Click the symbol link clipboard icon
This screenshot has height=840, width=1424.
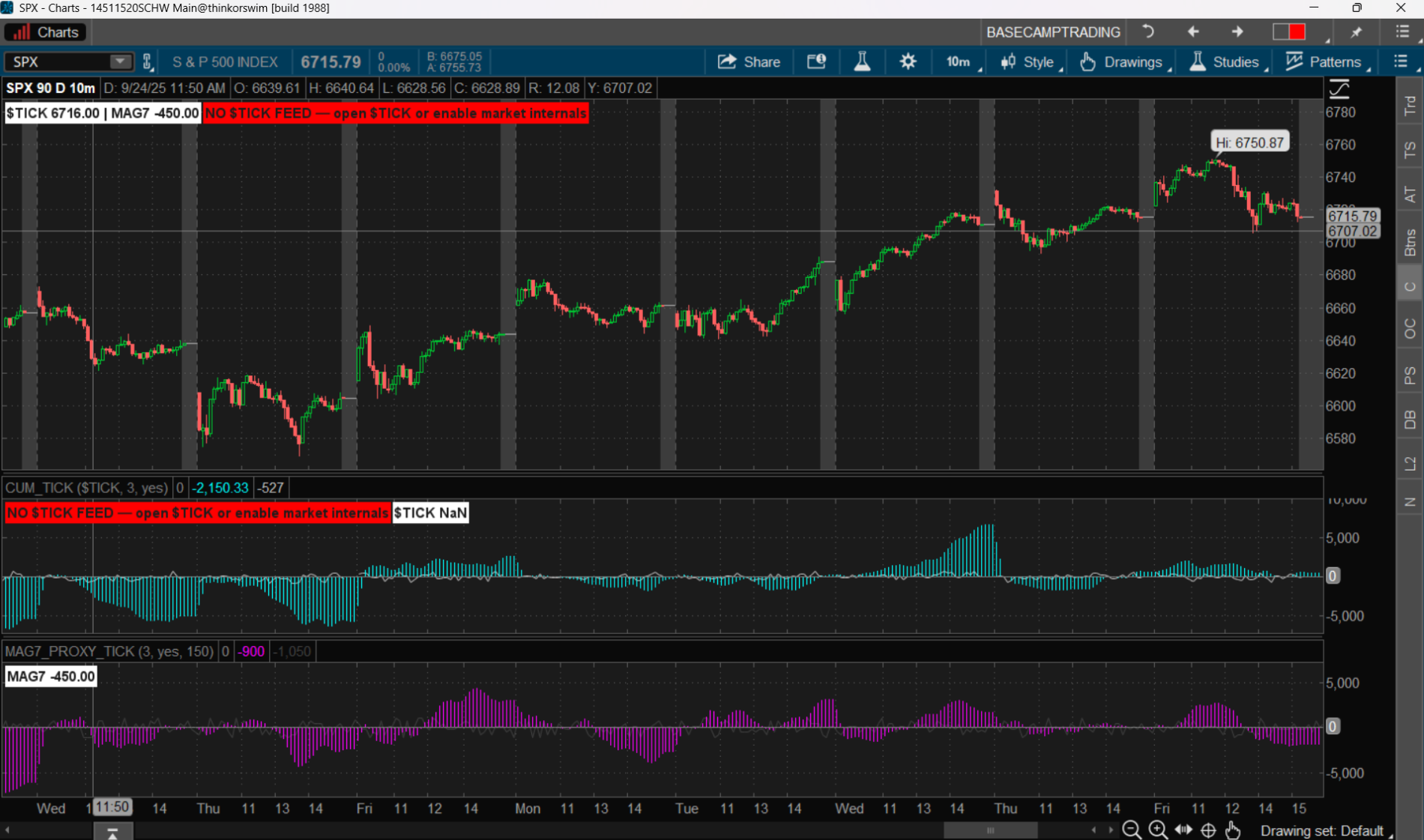pos(148,62)
